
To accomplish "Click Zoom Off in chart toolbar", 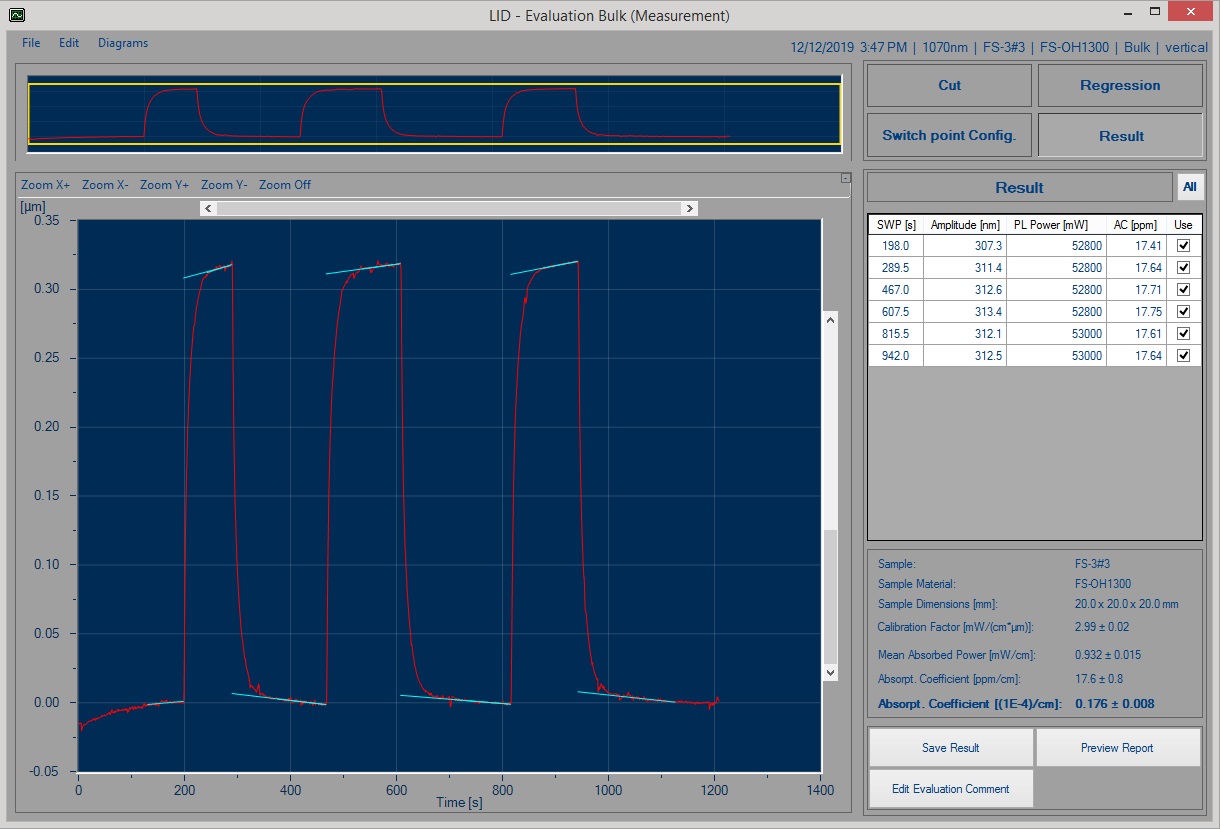I will click(x=285, y=185).
